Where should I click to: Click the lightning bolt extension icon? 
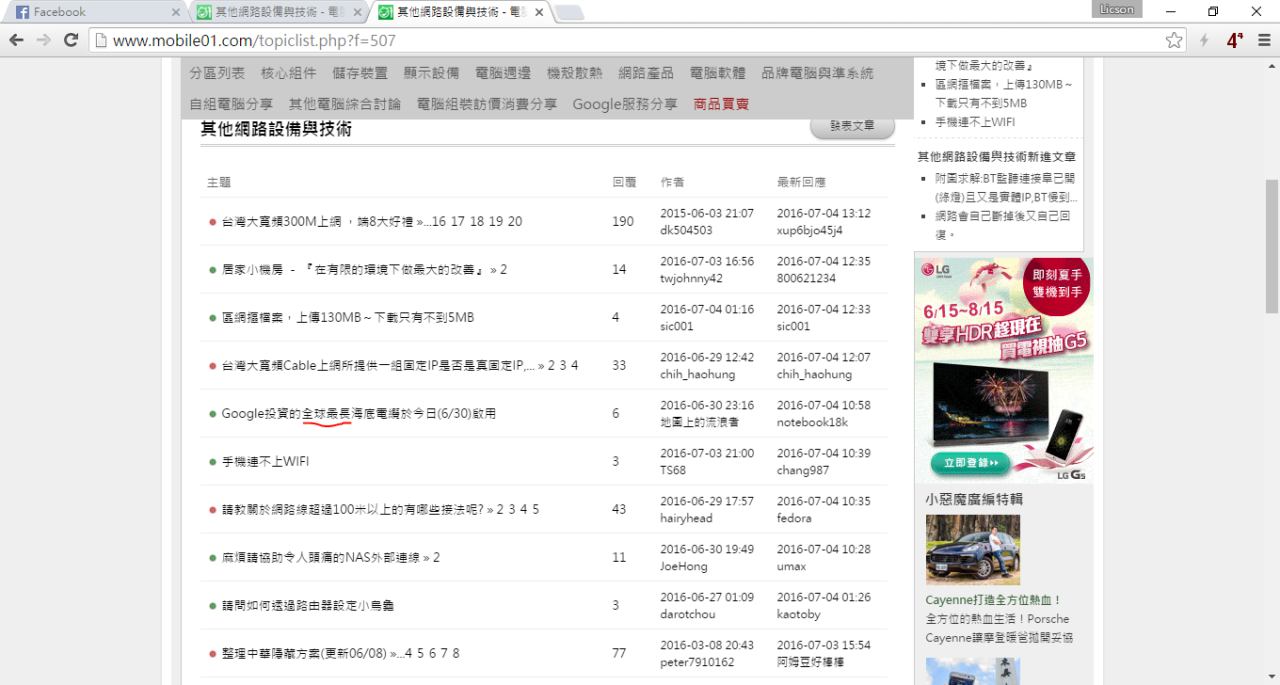point(1205,40)
